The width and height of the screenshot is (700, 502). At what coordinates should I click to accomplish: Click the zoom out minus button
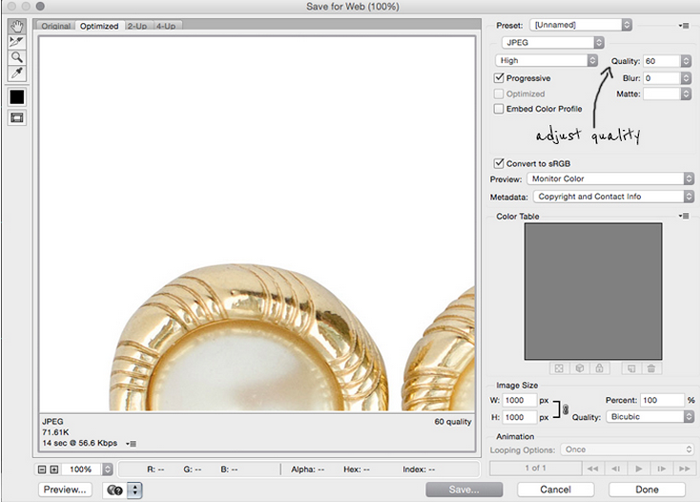pyautogui.click(x=42, y=469)
